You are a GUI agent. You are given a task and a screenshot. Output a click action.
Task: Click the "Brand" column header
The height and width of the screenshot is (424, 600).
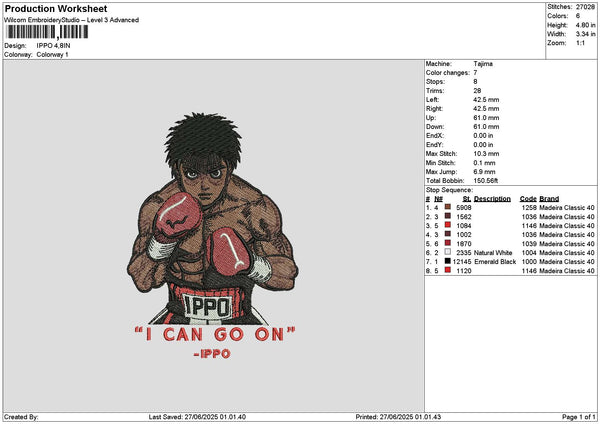pos(549,199)
